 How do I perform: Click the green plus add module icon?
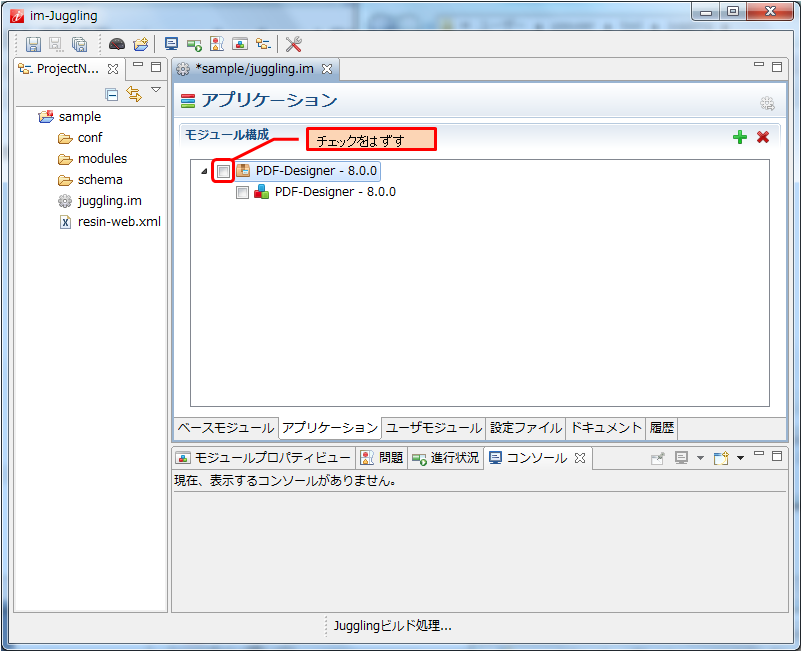pyautogui.click(x=740, y=137)
